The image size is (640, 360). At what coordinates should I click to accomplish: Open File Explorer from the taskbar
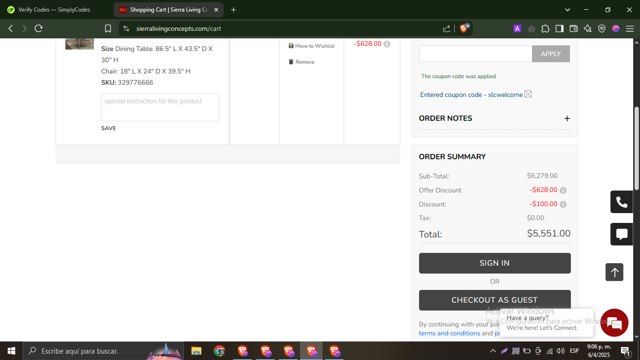[x=196, y=351]
